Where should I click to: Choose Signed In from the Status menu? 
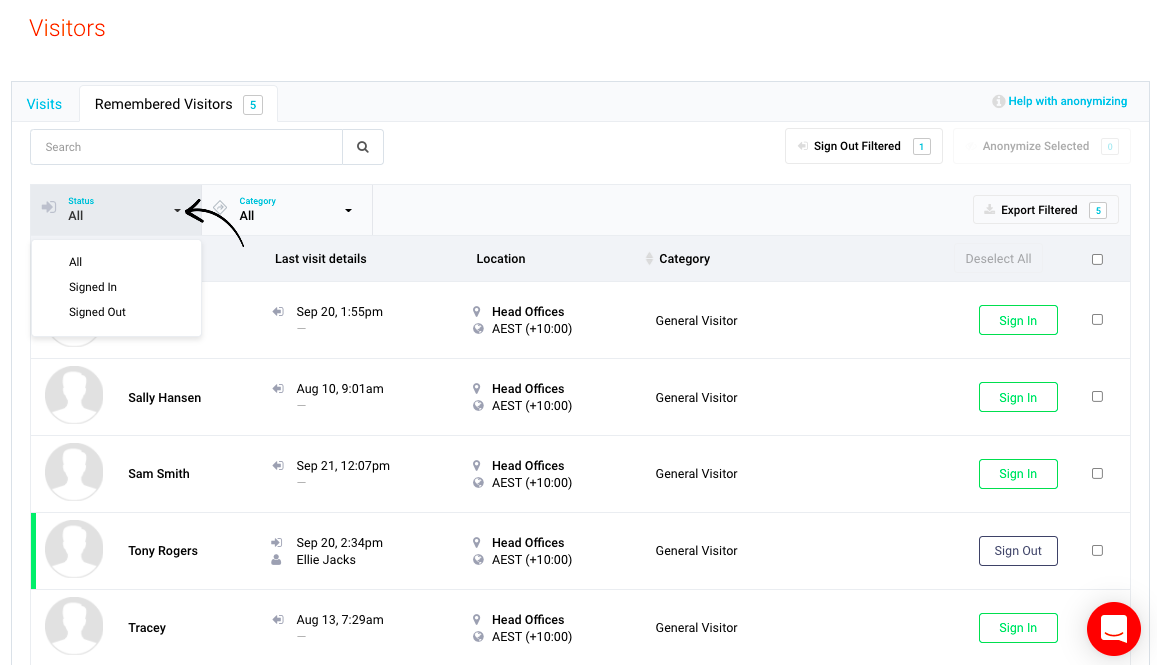[x=92, y=287]
